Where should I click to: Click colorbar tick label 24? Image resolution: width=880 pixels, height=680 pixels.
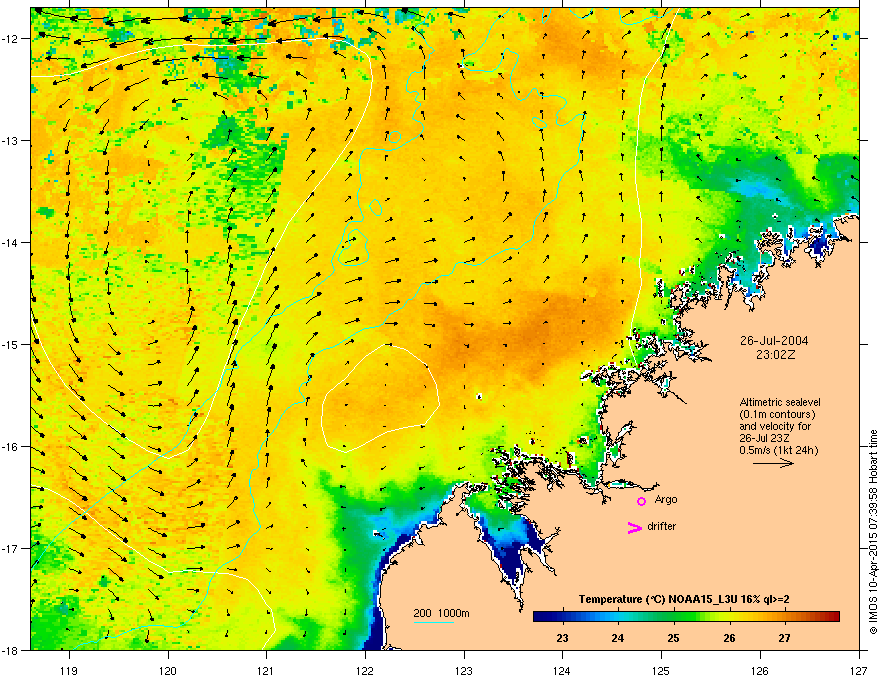point(617,638)
